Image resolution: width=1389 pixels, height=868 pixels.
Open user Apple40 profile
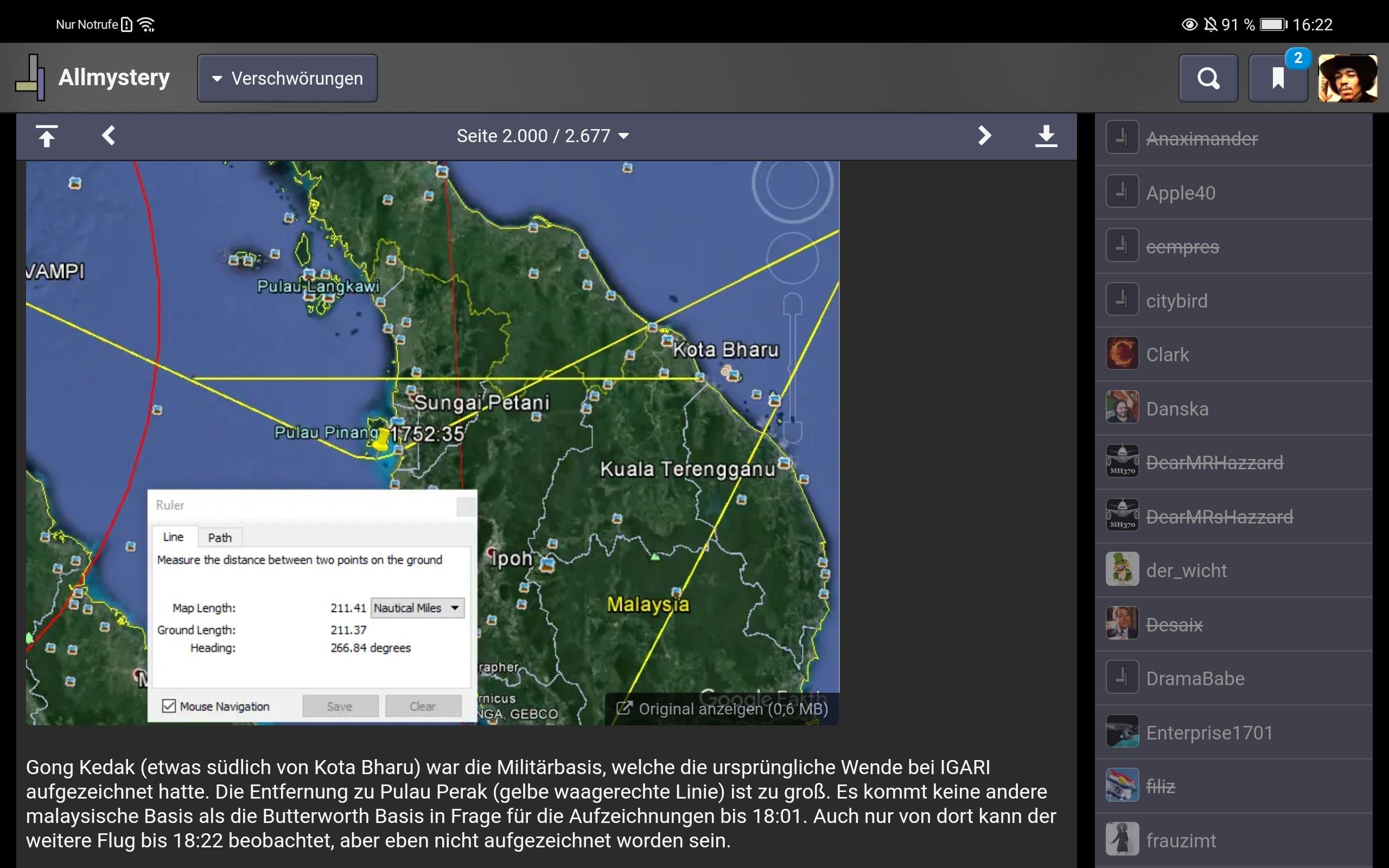[1180, 193]
